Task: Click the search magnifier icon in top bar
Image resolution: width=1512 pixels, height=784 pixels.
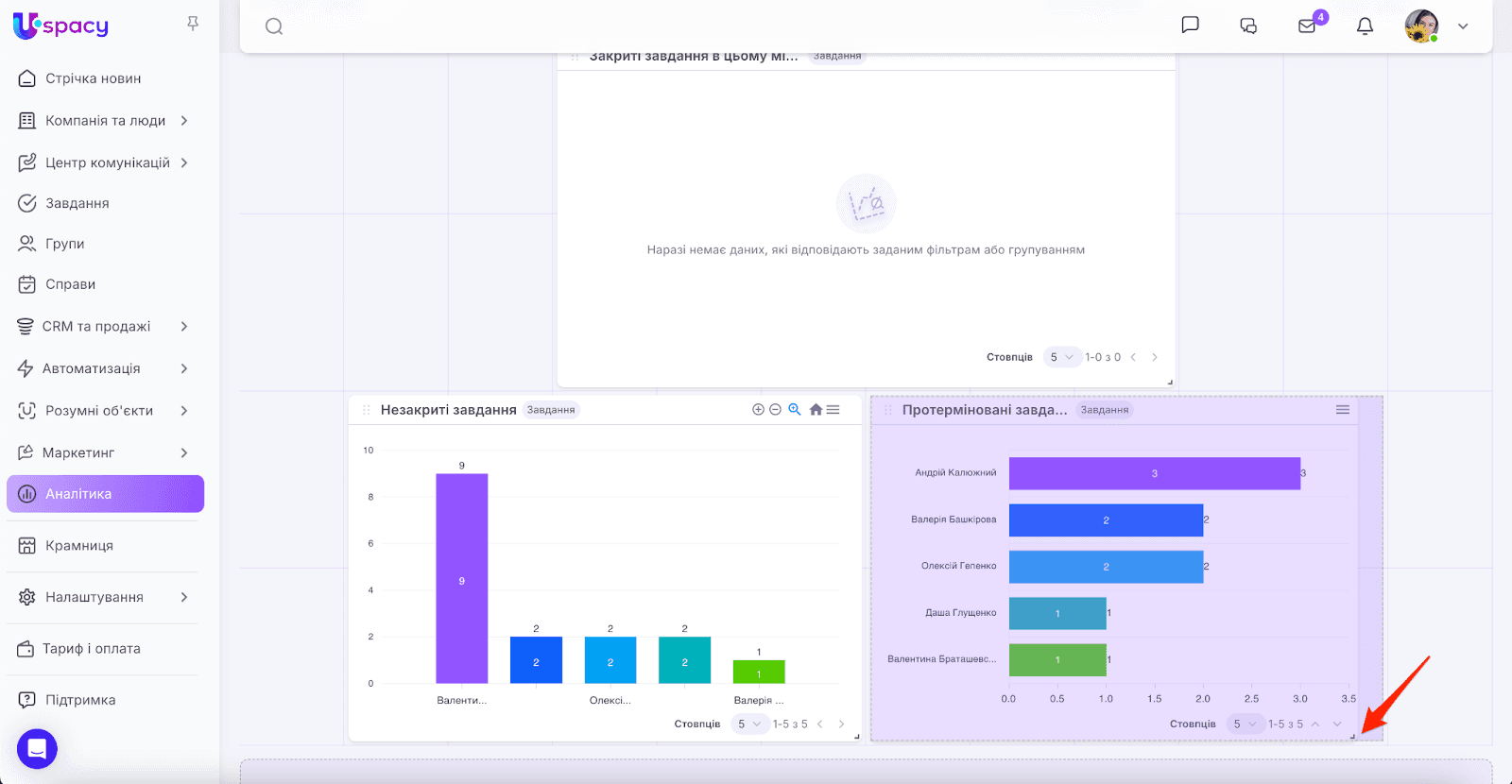Action: (274, 26)
